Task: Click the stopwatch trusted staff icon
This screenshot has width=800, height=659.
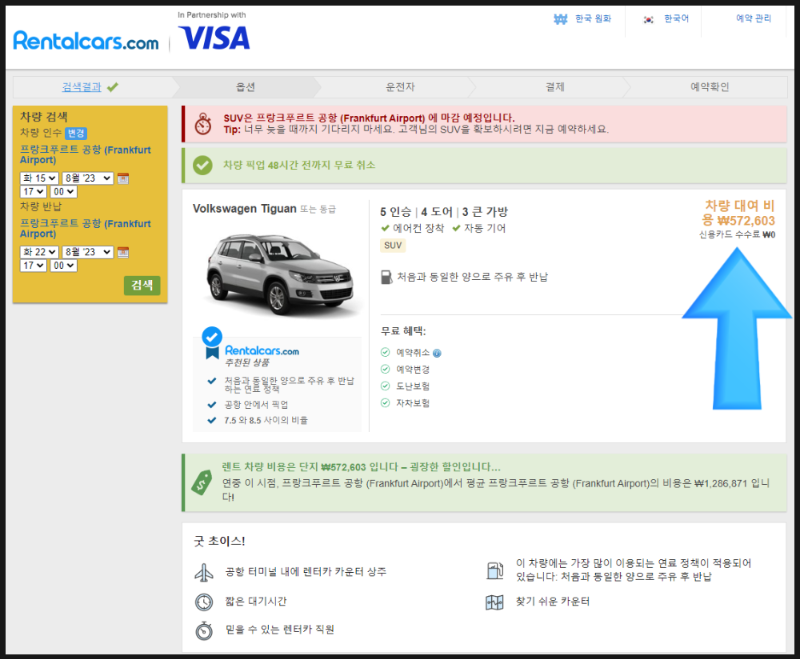Action: (x=204, y=630)
